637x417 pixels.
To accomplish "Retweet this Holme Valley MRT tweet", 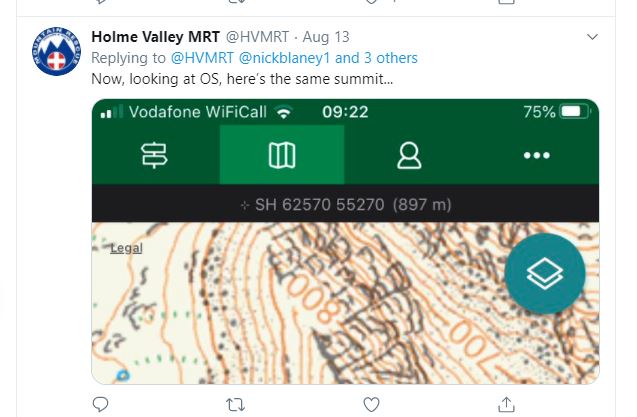I will pos(235,404).
